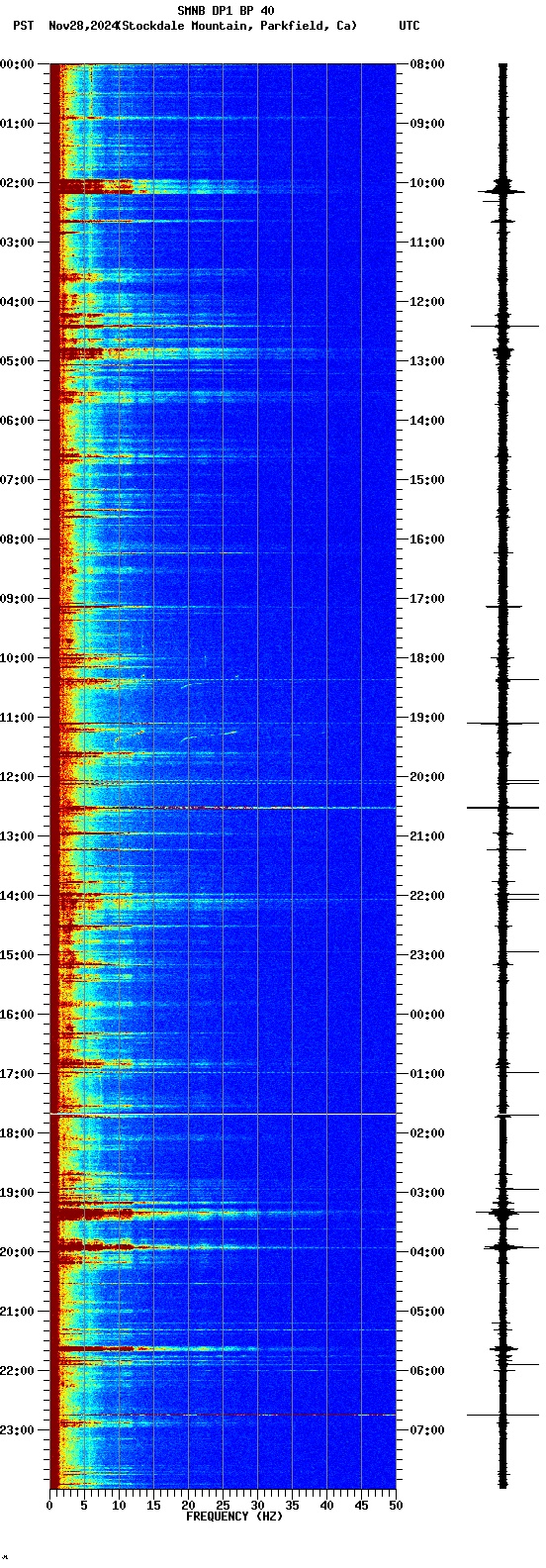The image size is (546, 1568).
Task: Click the PST axis label "02:00"
Action: click(x=17, y=183)
